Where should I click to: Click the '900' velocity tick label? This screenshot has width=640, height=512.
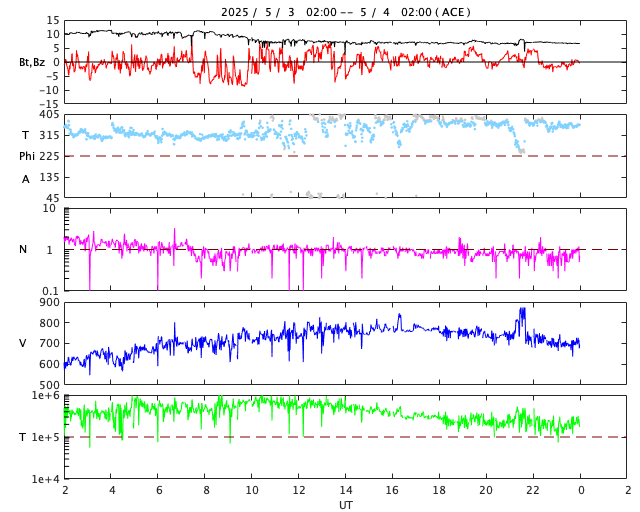coord(49,303)
